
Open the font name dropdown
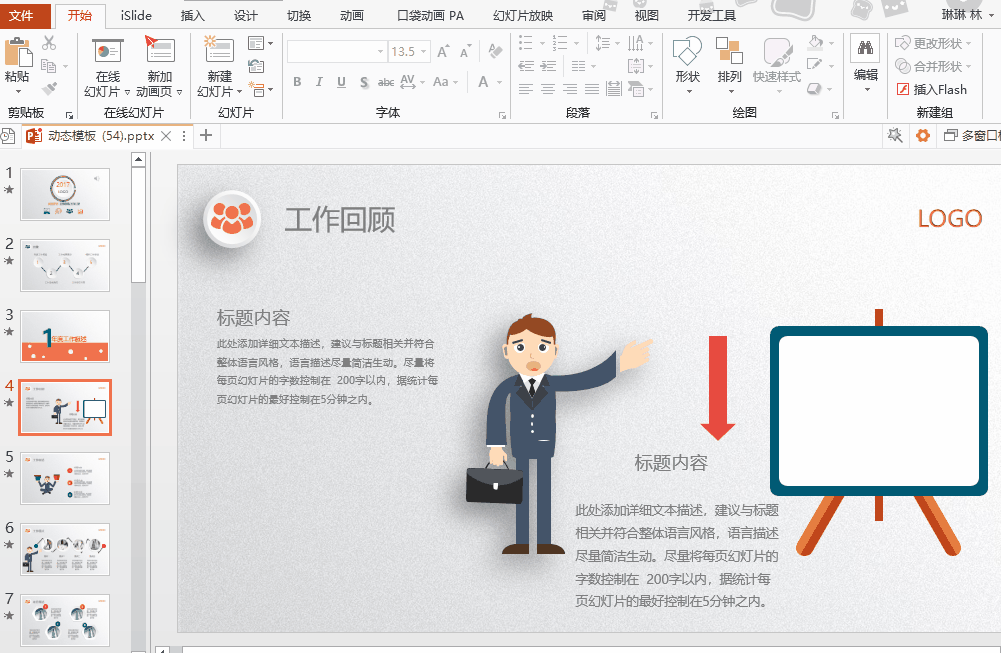point(379,50)
